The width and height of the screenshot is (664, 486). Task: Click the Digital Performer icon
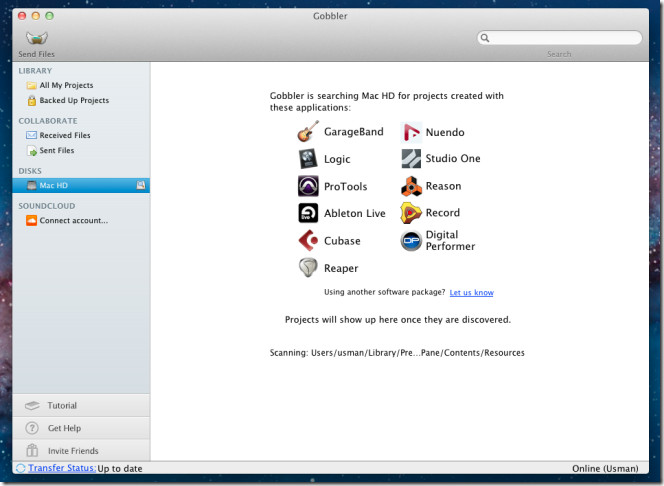point(411,241)
